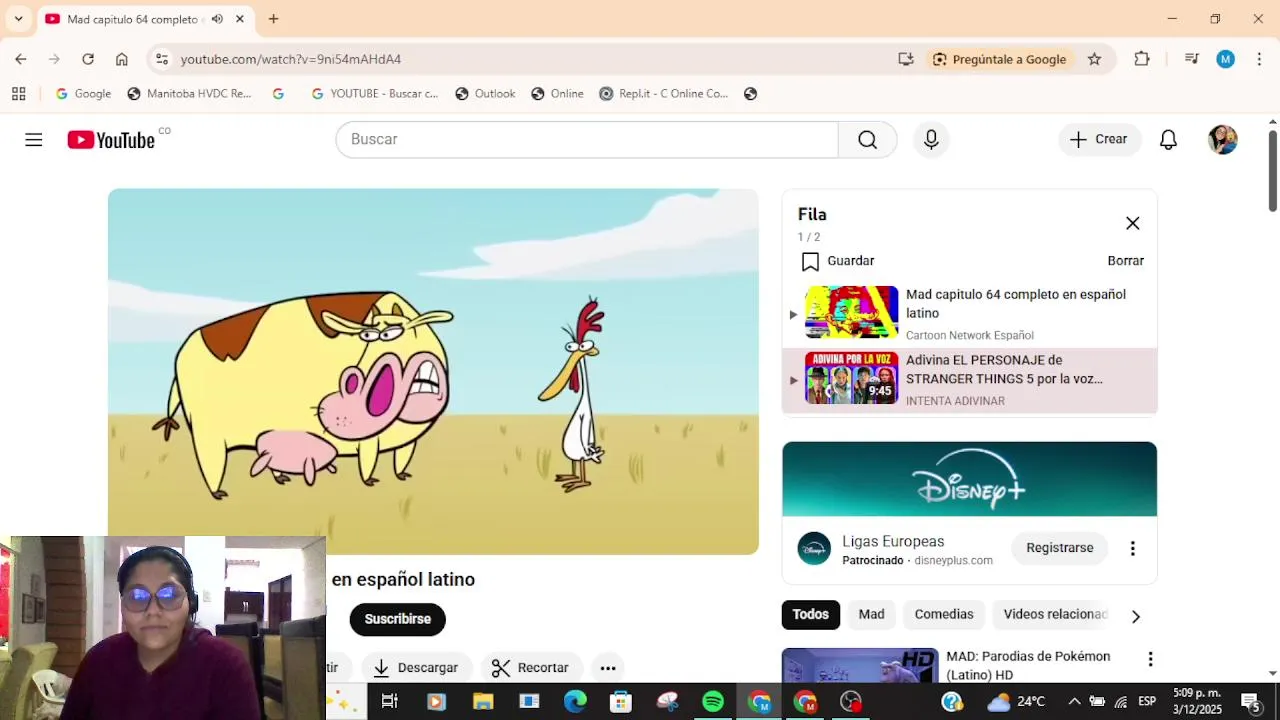The width and height of the screenshot is (1280, 720).
Task: Select the Comedias filter chip
Action: click(943, 615)
